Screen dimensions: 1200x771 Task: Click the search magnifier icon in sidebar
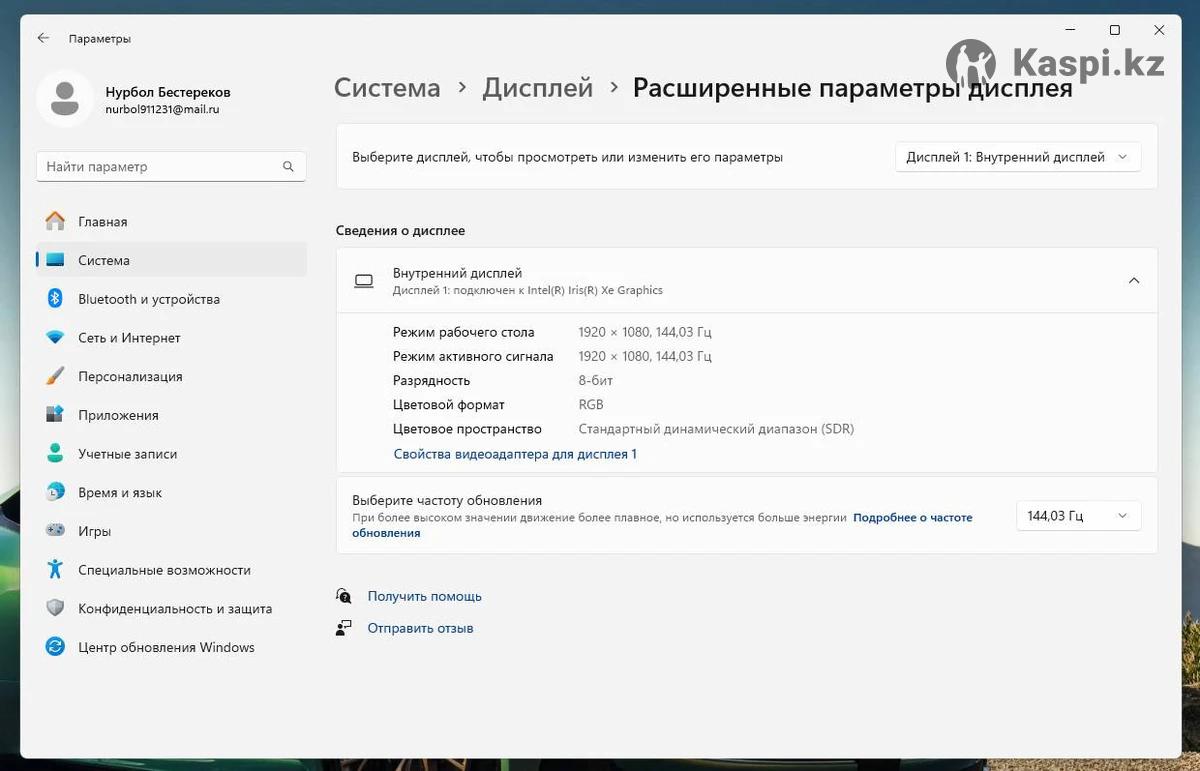288,167
